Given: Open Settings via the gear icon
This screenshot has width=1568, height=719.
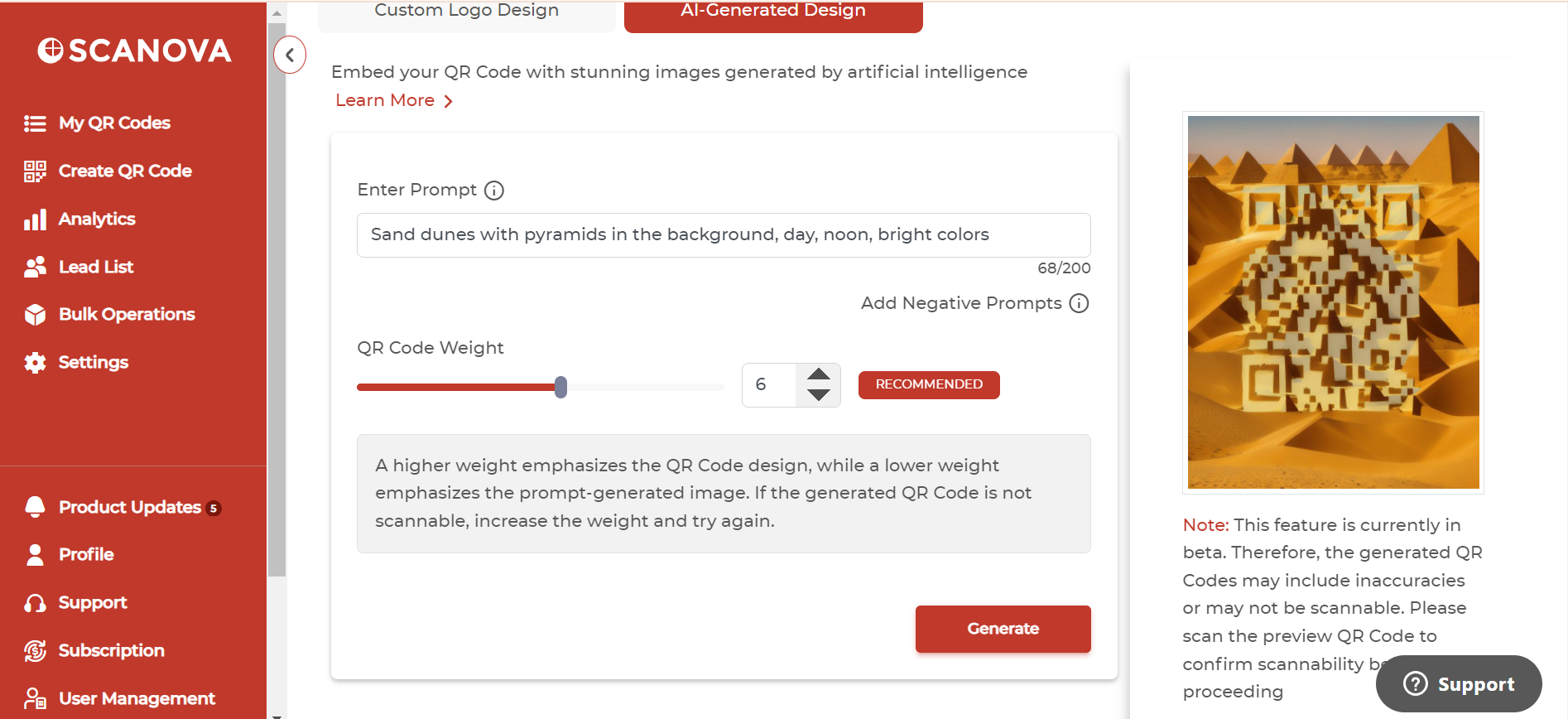Looking at the screenshot, I should point(35,363).
